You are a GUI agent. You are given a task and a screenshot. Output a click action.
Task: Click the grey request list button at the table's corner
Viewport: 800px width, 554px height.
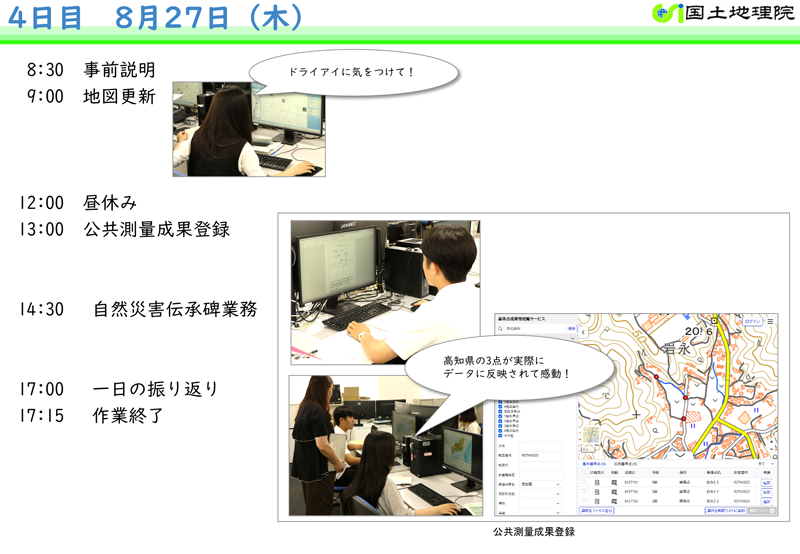pos(762,511)
